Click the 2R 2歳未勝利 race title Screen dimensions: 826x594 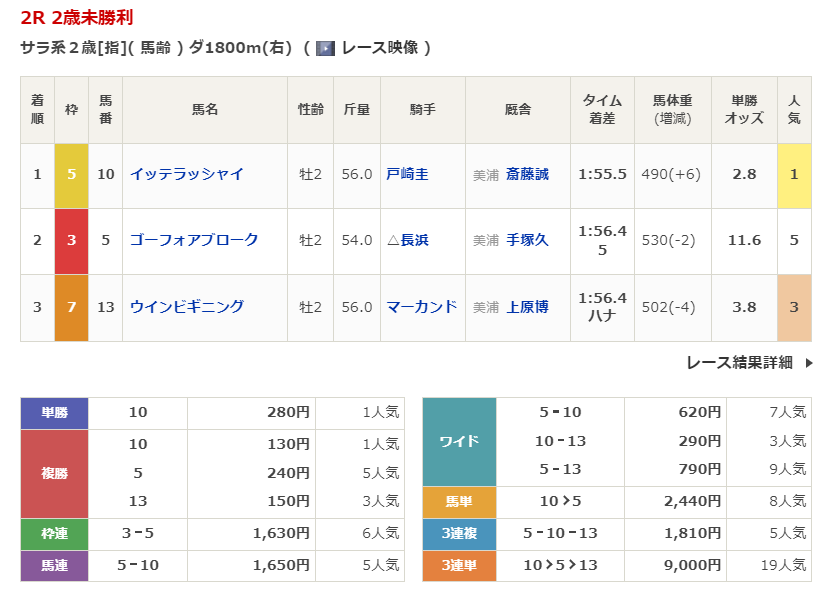77,18
